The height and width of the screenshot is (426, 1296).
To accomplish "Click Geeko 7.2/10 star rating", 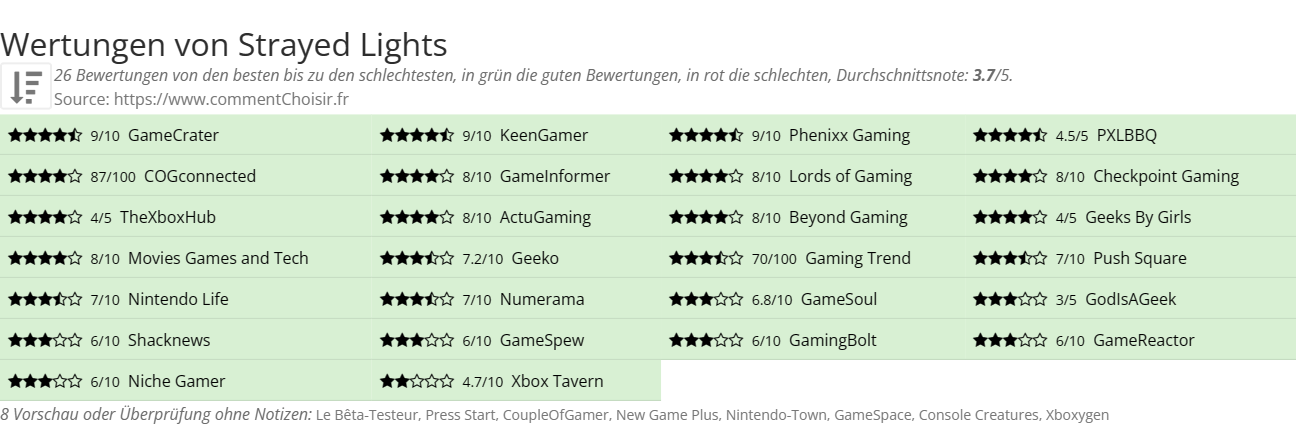I will coord(417,258).
